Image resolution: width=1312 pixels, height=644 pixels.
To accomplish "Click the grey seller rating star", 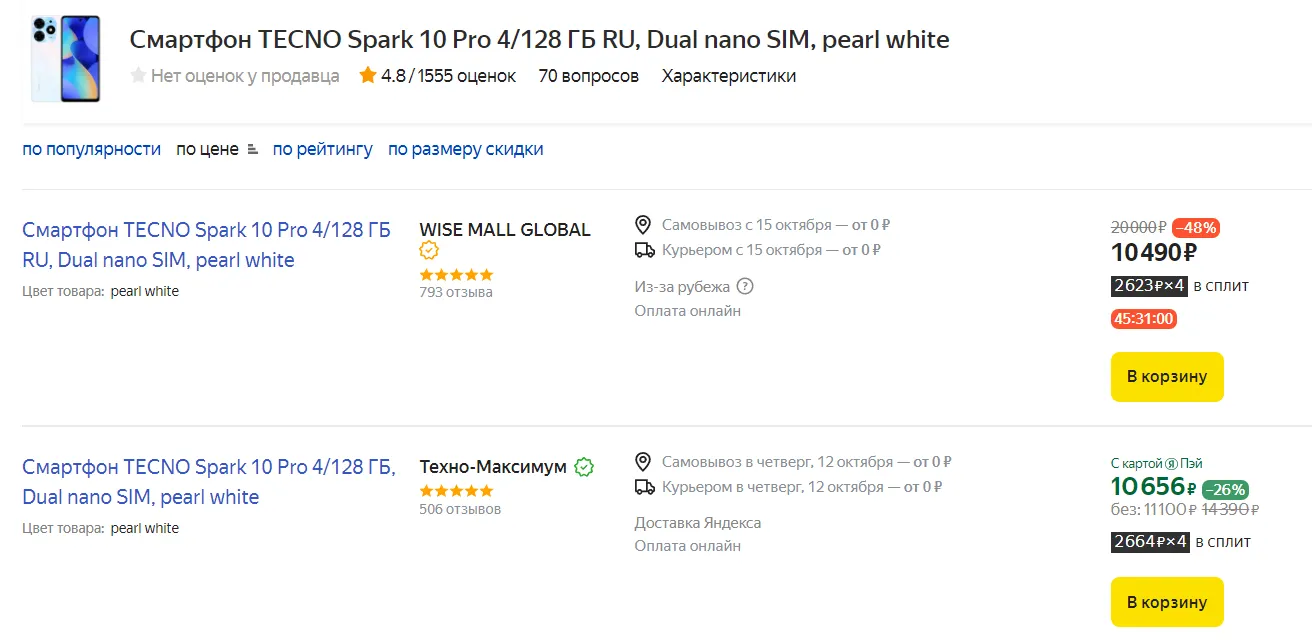I will click(138, 75).
